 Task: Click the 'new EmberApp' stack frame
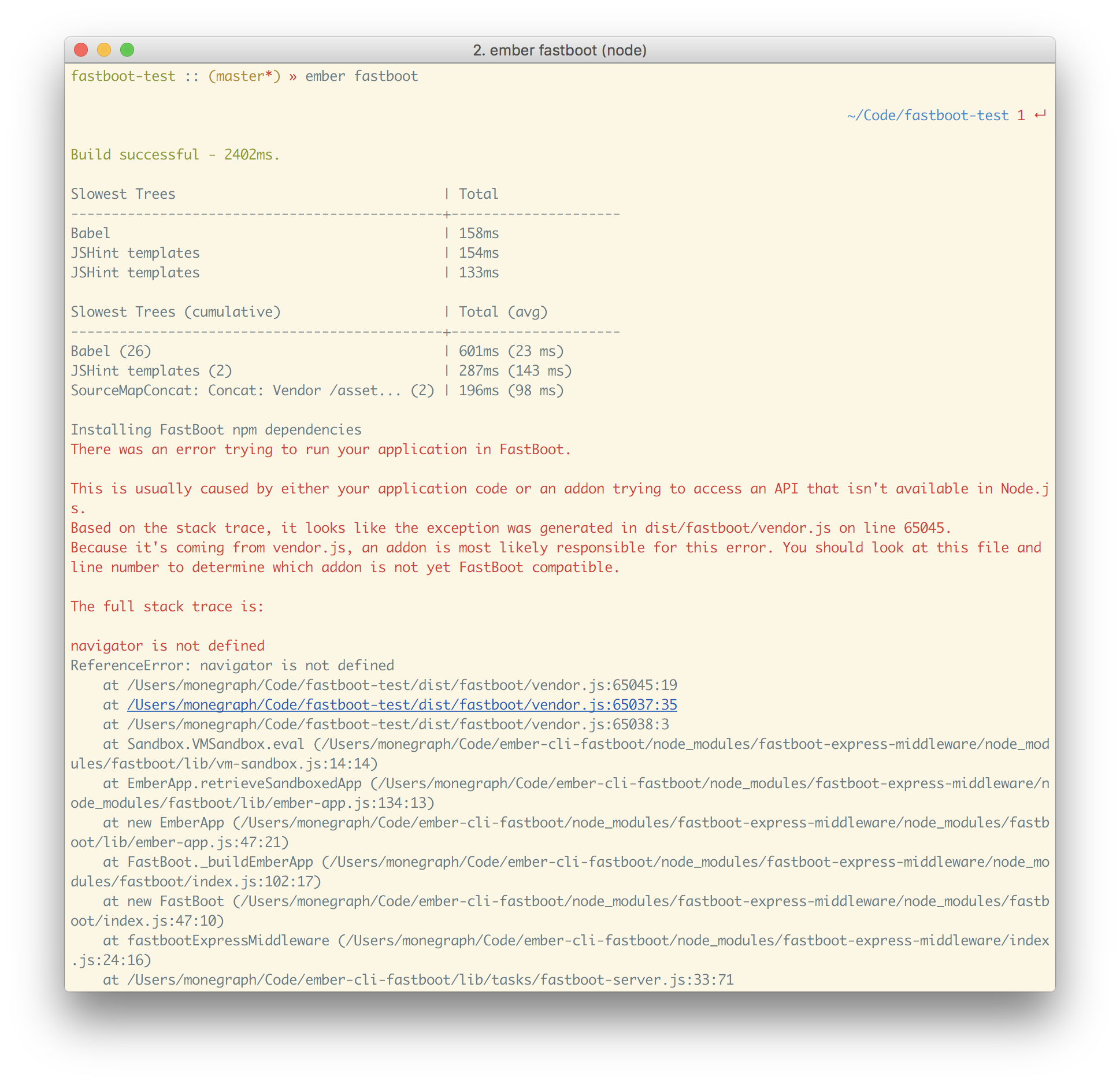tap(559, 833)
